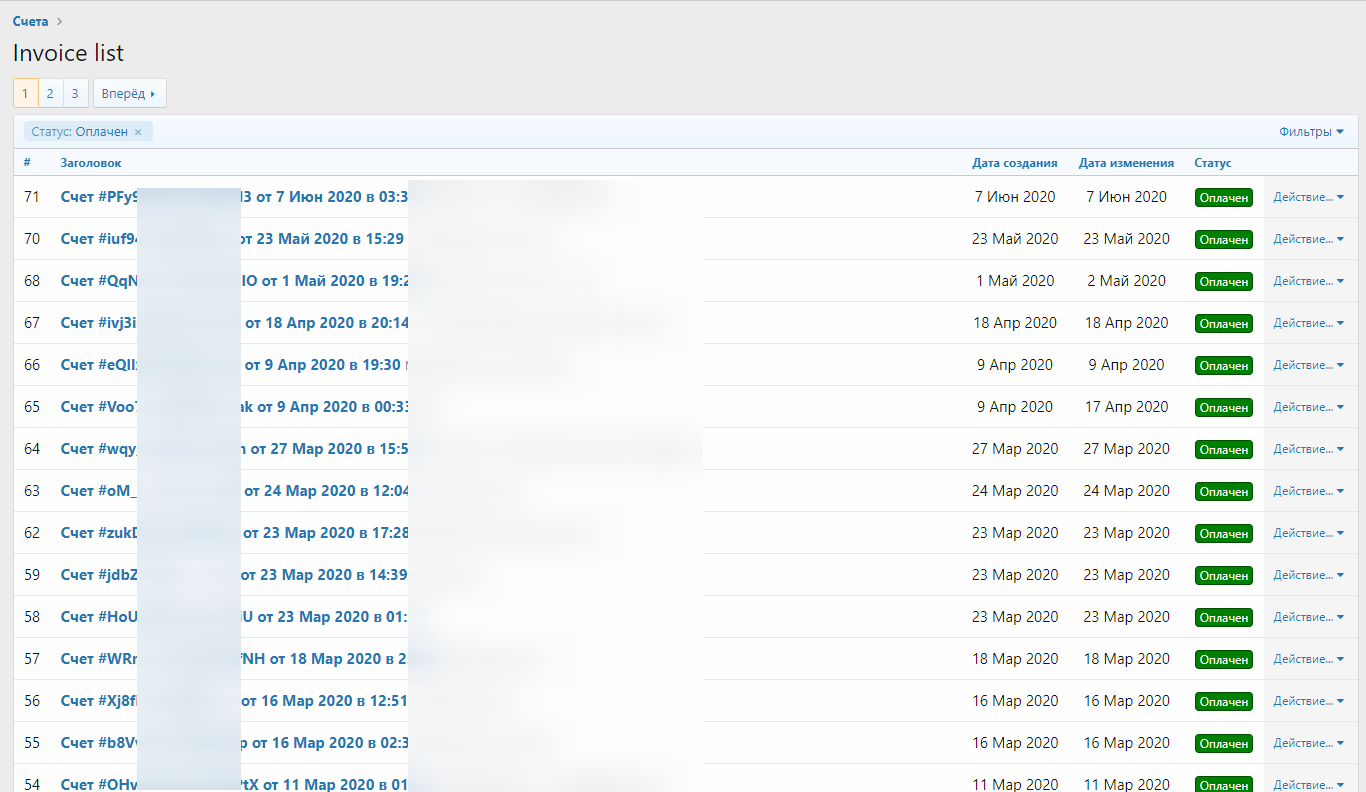Open the Счета breadcrumb link
This screenshot has height=792, width=1366.
click(x=30, y=21)
